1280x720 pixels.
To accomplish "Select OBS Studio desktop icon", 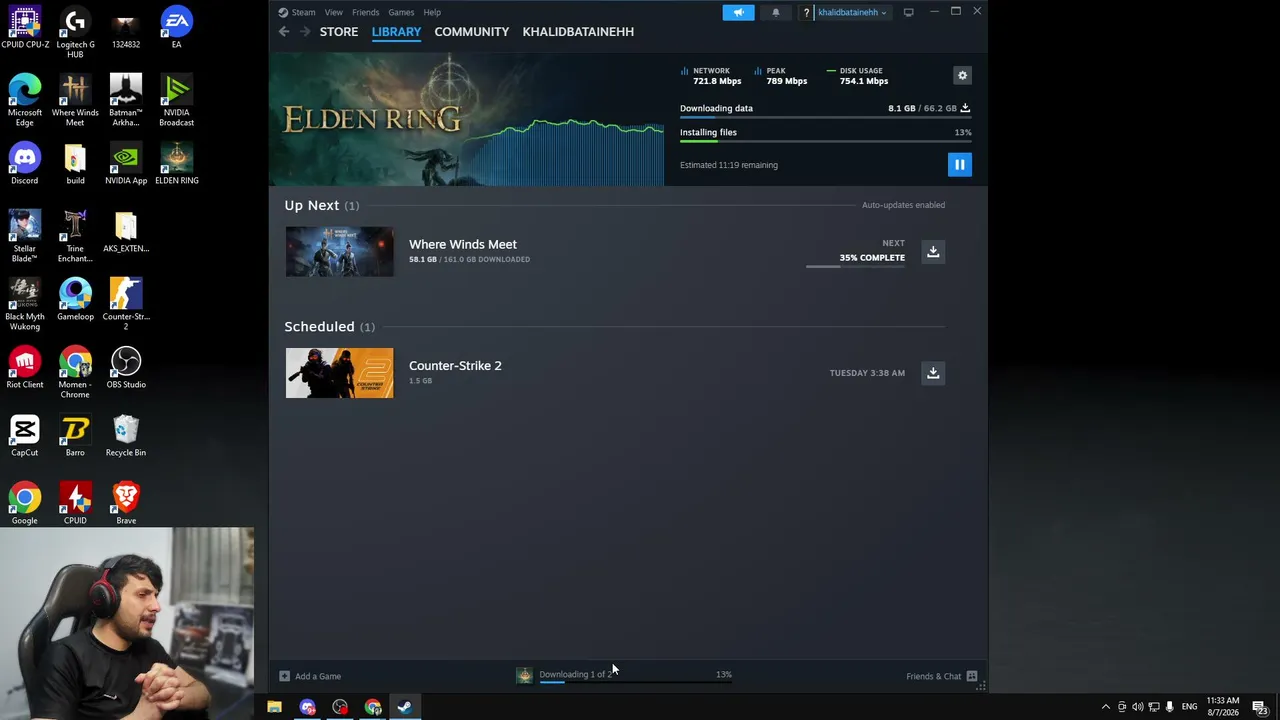I will [x=126, y=369].
